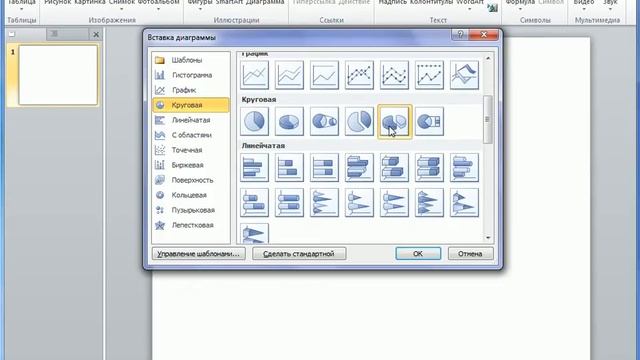Select the stacked line with markers icon
Image resolution: width=640 pixels, height=360 pixels.
tap(394, 75)
